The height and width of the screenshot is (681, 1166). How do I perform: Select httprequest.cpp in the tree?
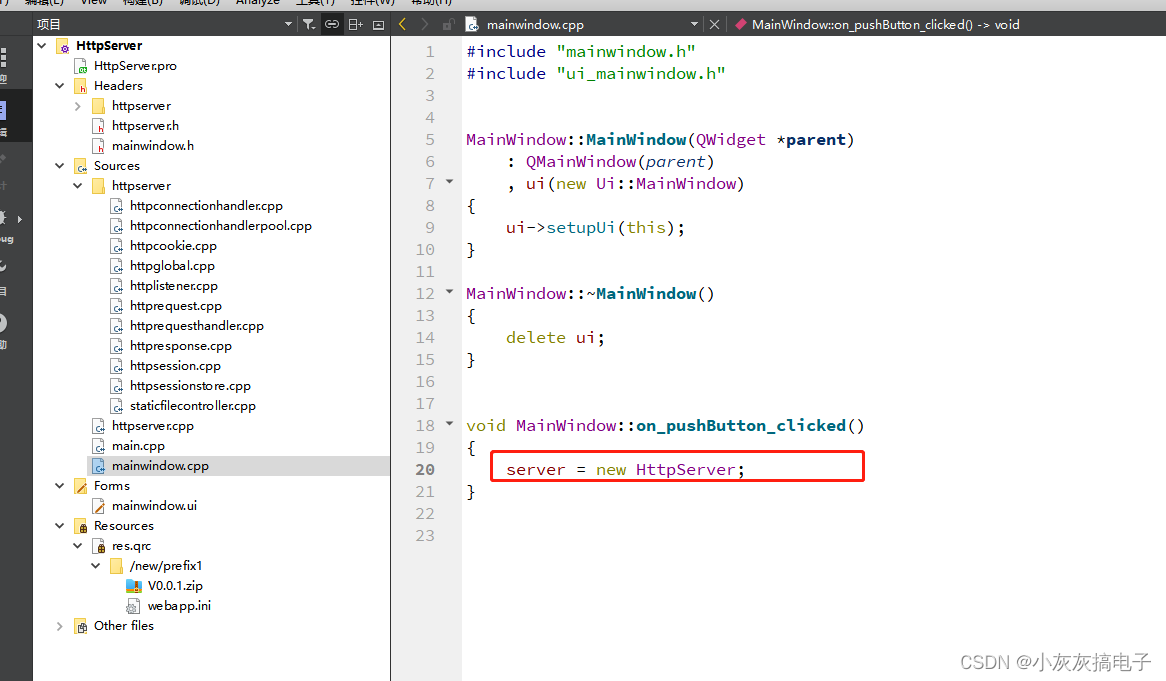[x=175, y=306]
